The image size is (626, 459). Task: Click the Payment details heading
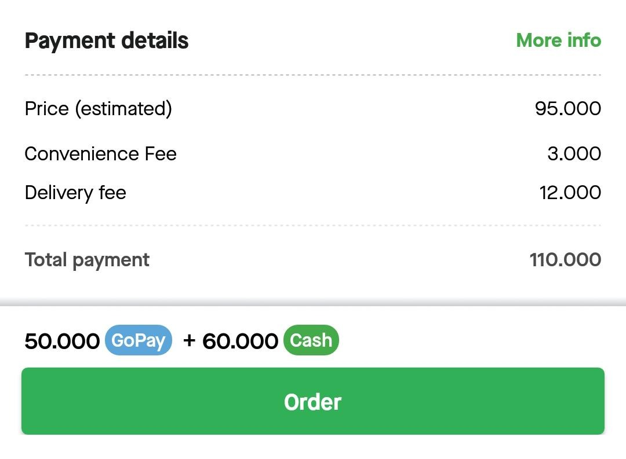[x=106, y=41]
